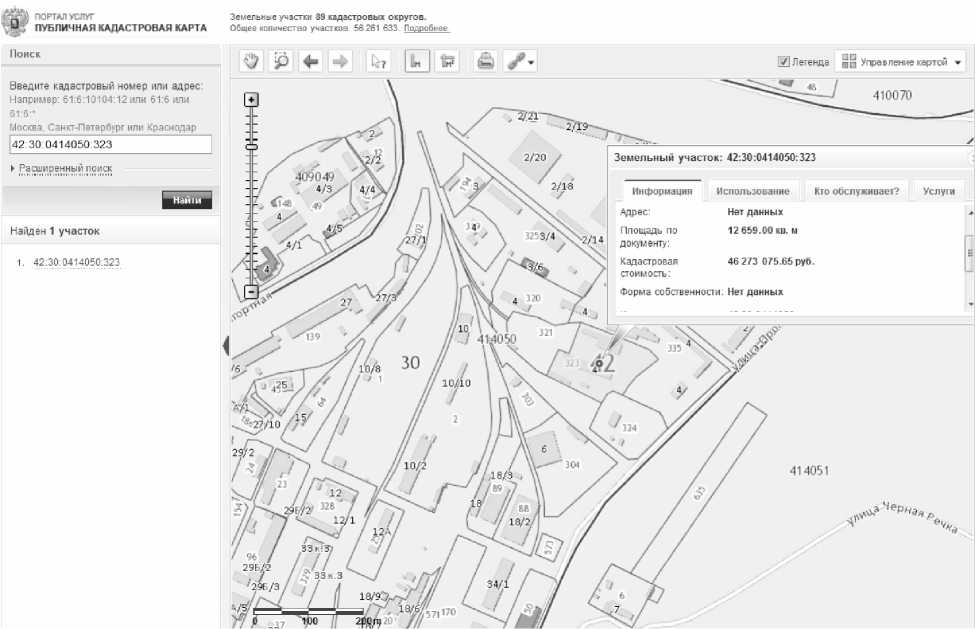Click the cadastral number input field

click(110, 145)
